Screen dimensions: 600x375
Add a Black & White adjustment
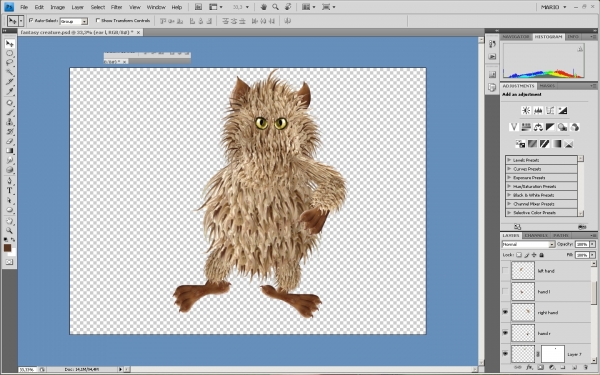click(550, 127)
